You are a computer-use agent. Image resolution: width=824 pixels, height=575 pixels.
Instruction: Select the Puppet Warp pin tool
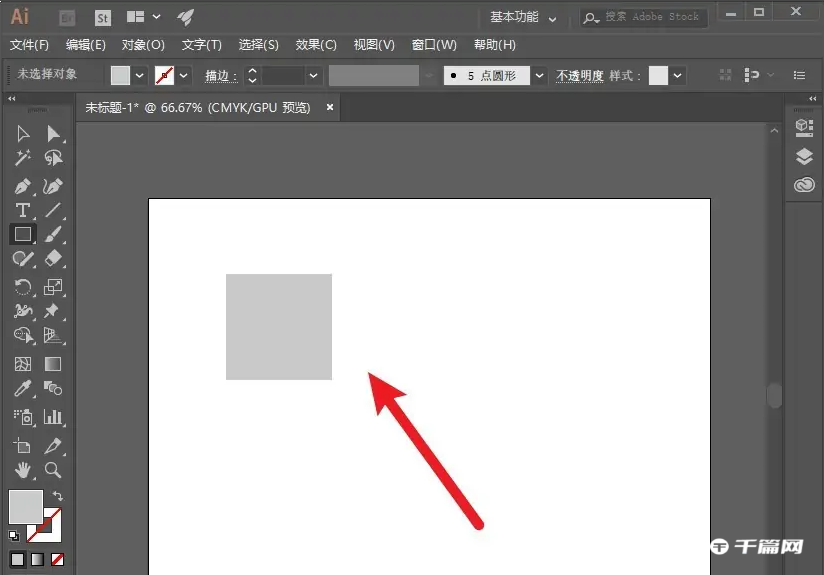pos(52,311)
